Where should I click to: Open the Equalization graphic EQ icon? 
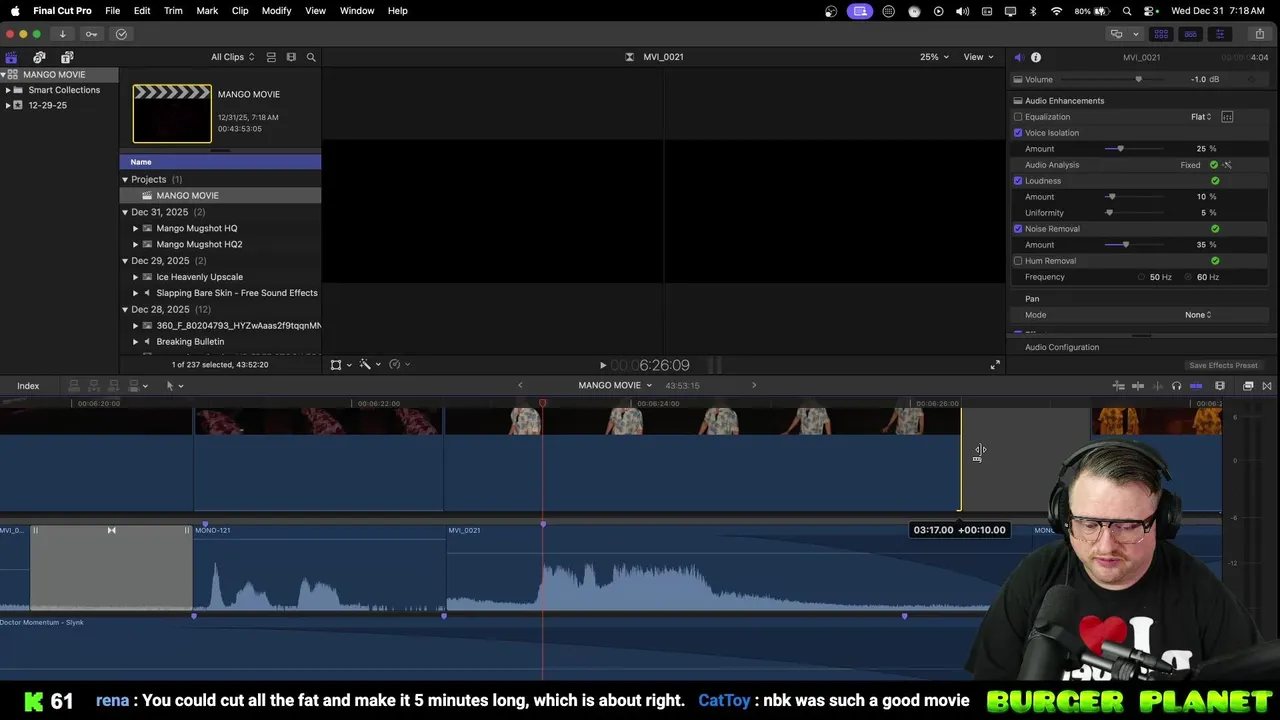(x=1227, y=117)
